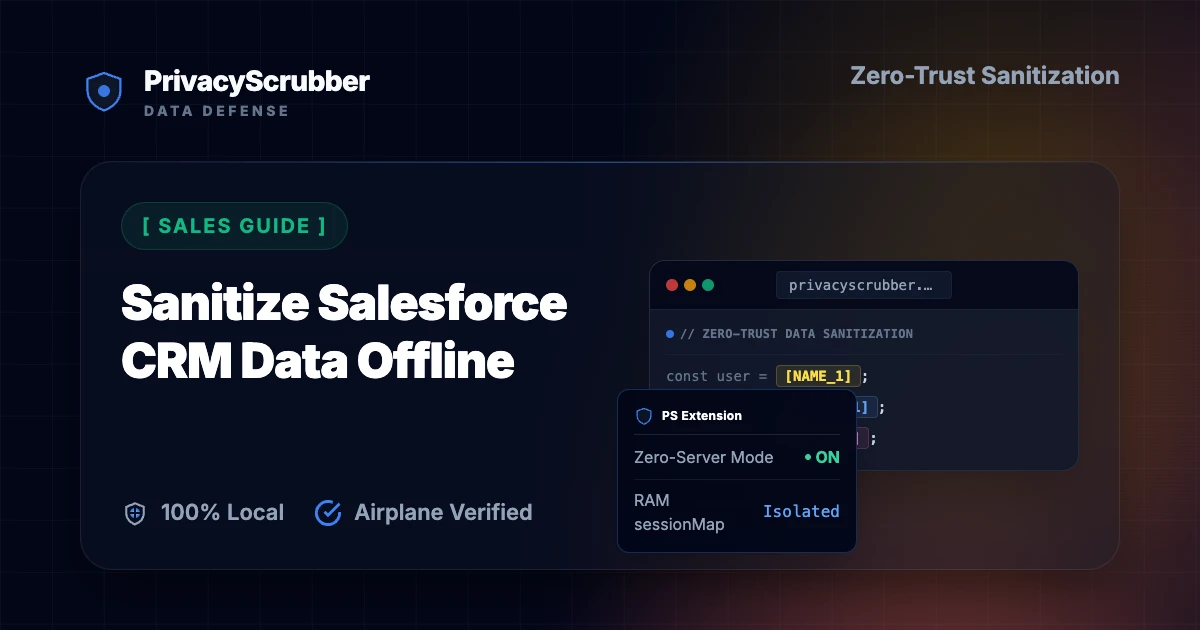Click the Zero-Server Mode label
This screenshot has height=630, width=1200.
(x=704, y=457)
